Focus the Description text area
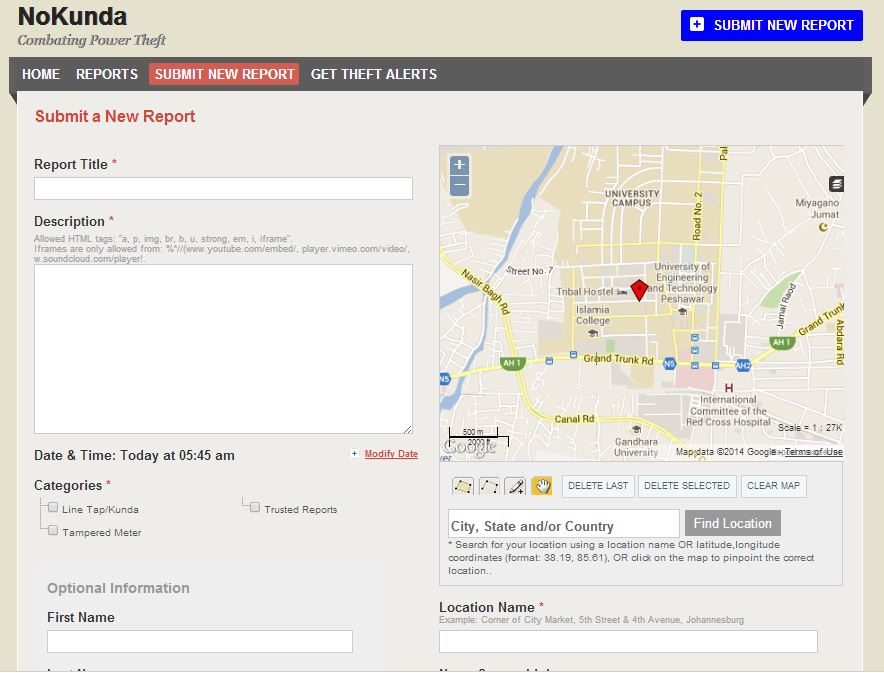The image size is (884, 673). [x=223, y=349]
